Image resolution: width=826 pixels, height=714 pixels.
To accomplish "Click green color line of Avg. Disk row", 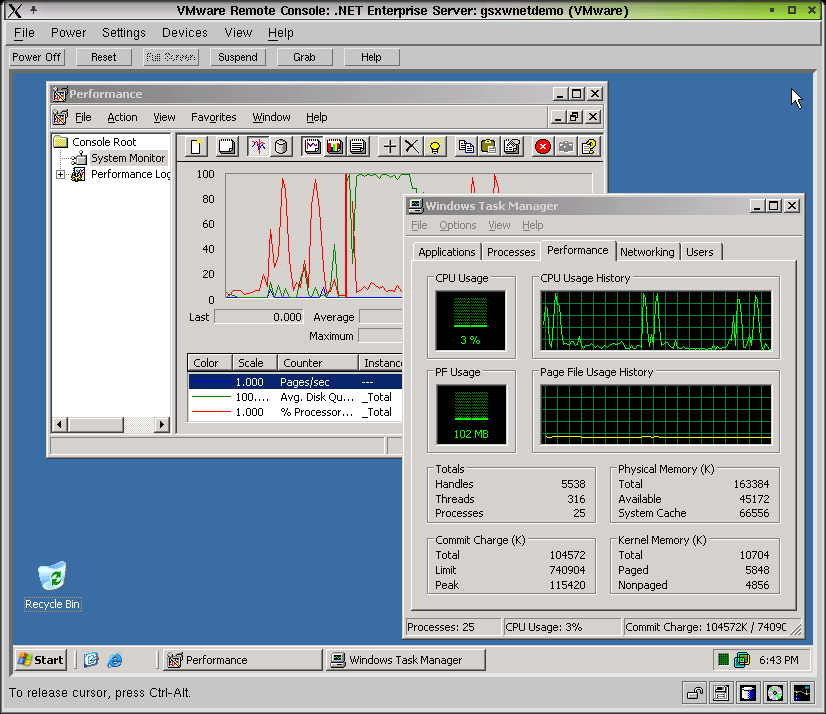I will (x=211, y=397).
